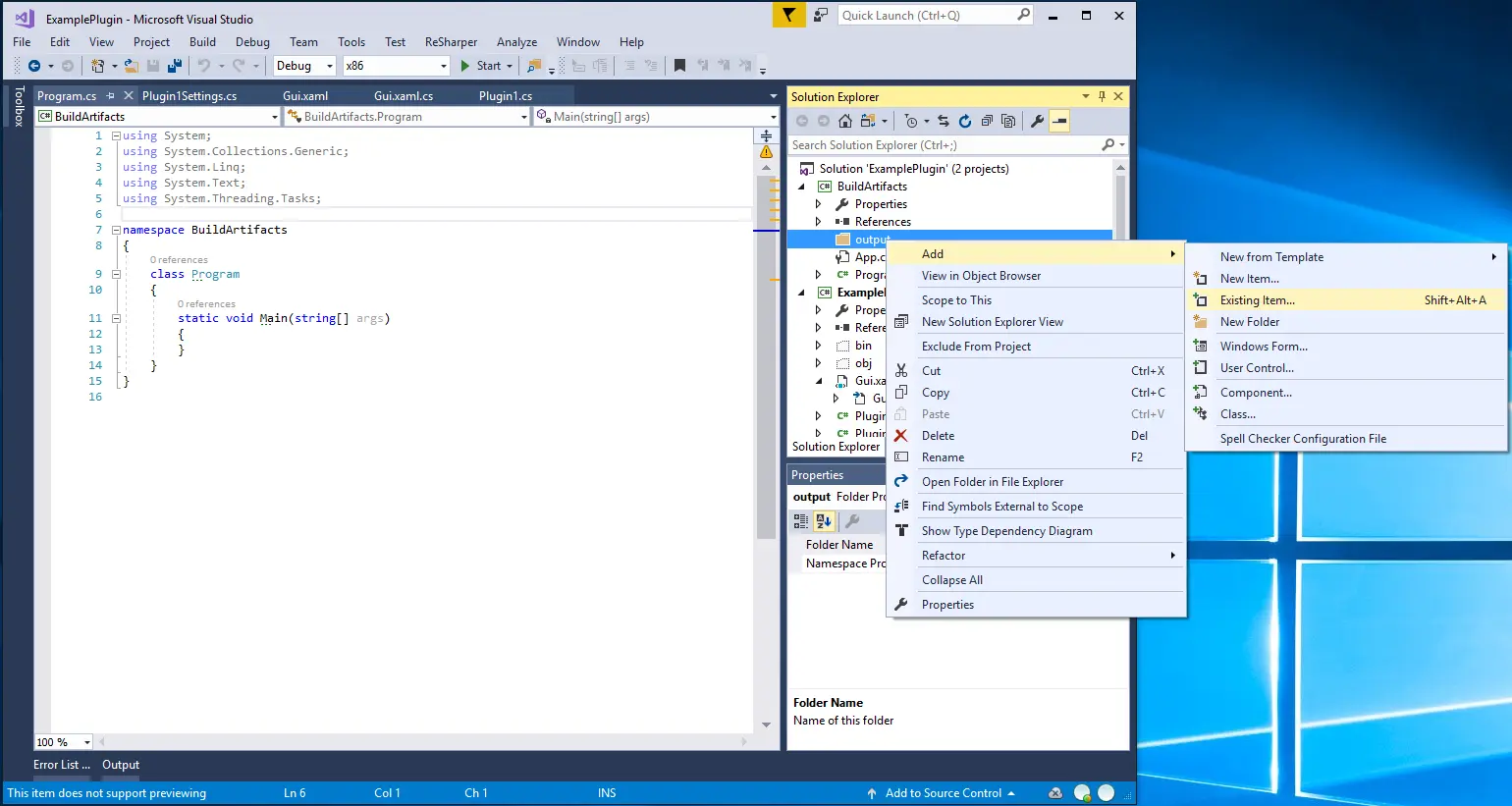This screenshot has height=806, width=1512.
Task: Switch to the Plugin1Settings.cs tab
Action: pyautogui.click(x=189, y=95)
